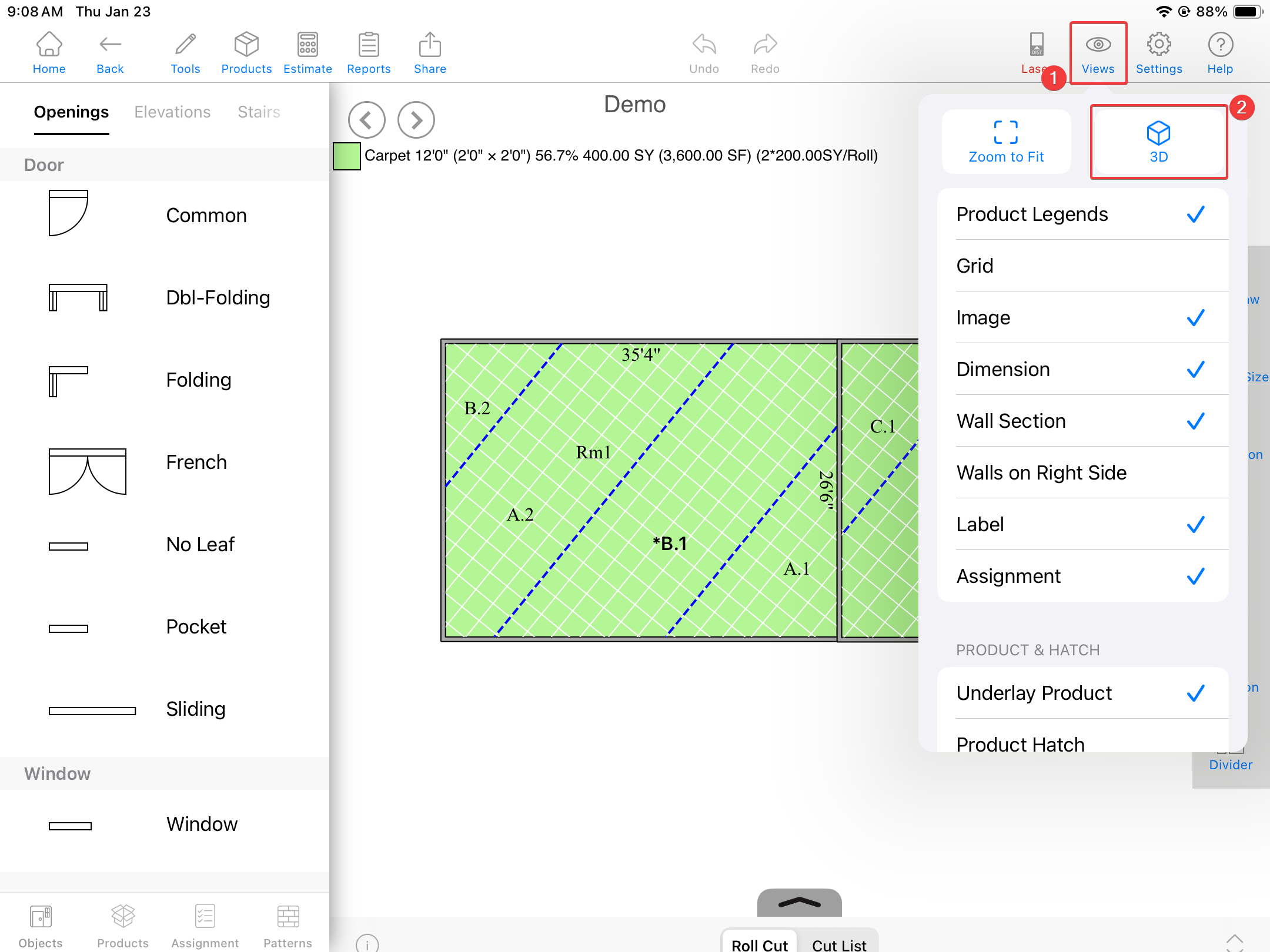Disable the Dimension display option
This screenshot has width=1270, height=952.
tap(1082, 370)
